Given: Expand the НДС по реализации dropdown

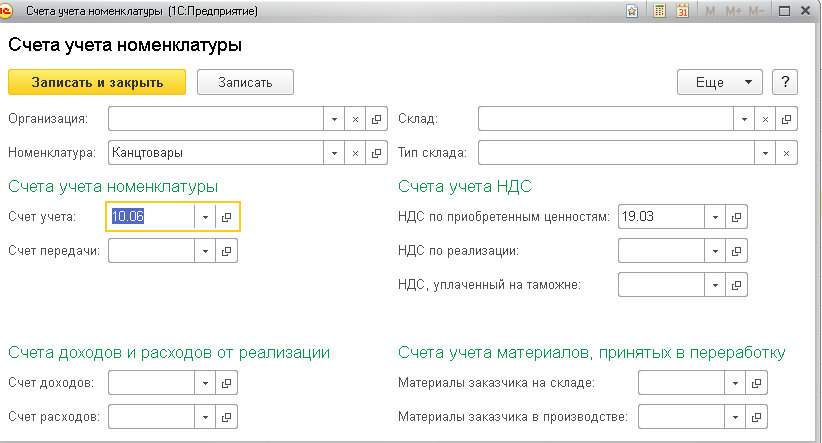Looking at the screenshot, I should tap(715, 251).
